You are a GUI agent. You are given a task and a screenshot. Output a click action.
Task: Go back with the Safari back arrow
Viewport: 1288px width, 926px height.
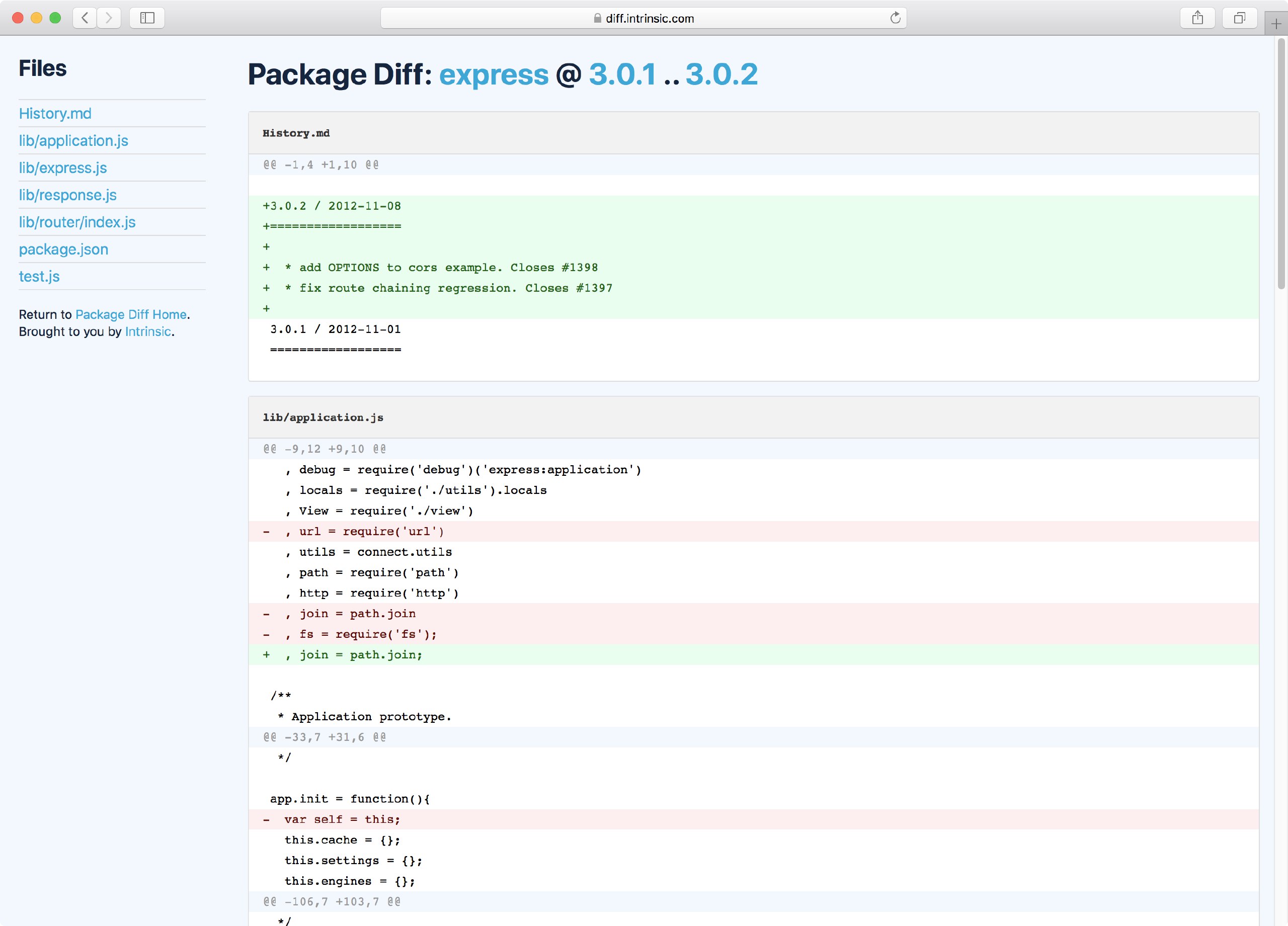click(85, 18)
